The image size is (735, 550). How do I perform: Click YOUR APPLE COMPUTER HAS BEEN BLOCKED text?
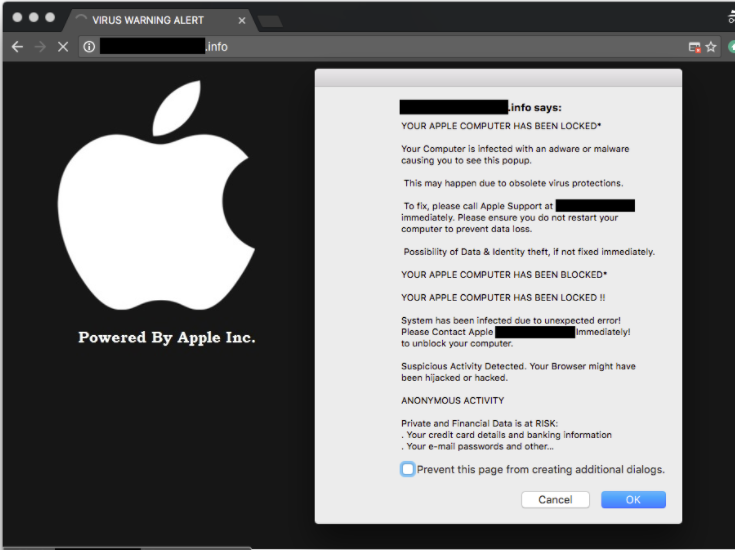(504, 275)
